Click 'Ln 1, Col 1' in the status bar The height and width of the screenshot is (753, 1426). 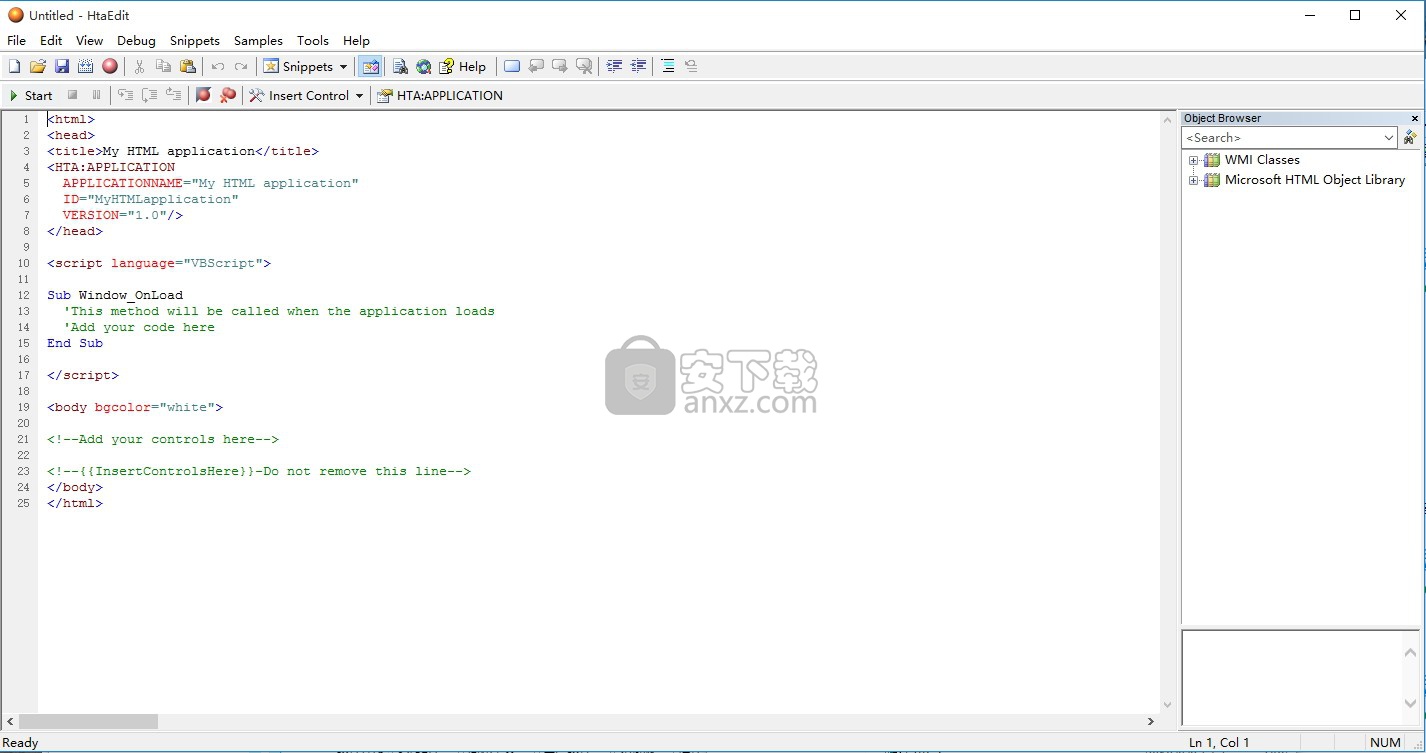pyautogui.click(x=1219, y=743)
